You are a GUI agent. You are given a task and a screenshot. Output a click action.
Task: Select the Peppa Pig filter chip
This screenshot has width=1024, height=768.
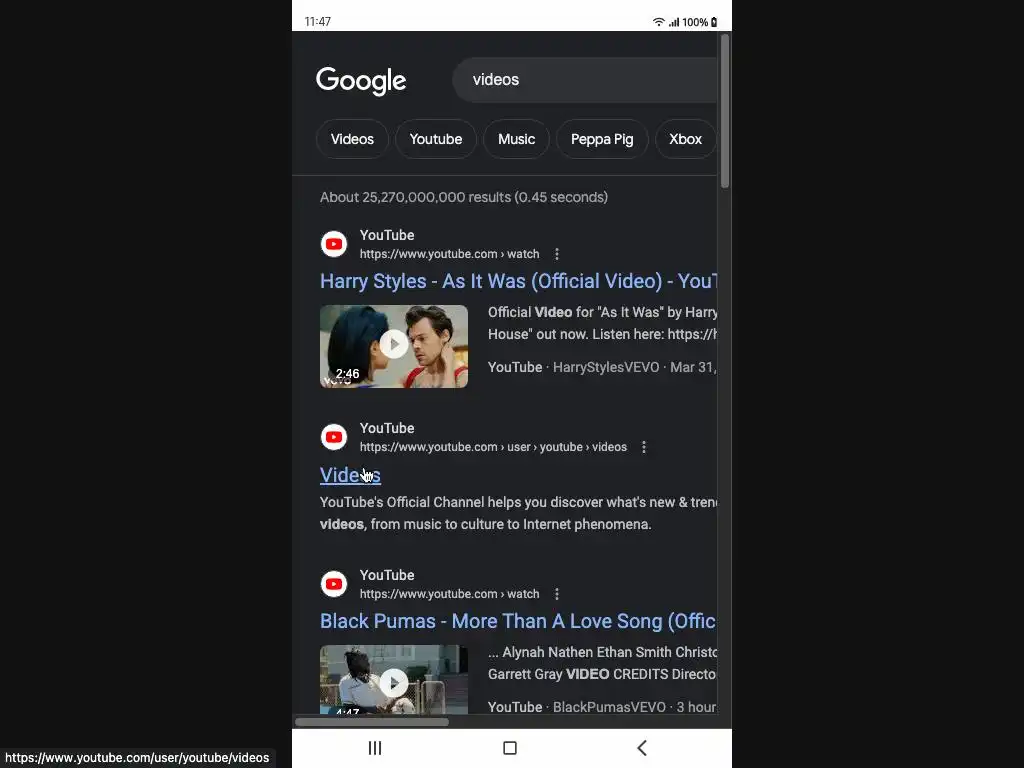(x=602, y=139)
